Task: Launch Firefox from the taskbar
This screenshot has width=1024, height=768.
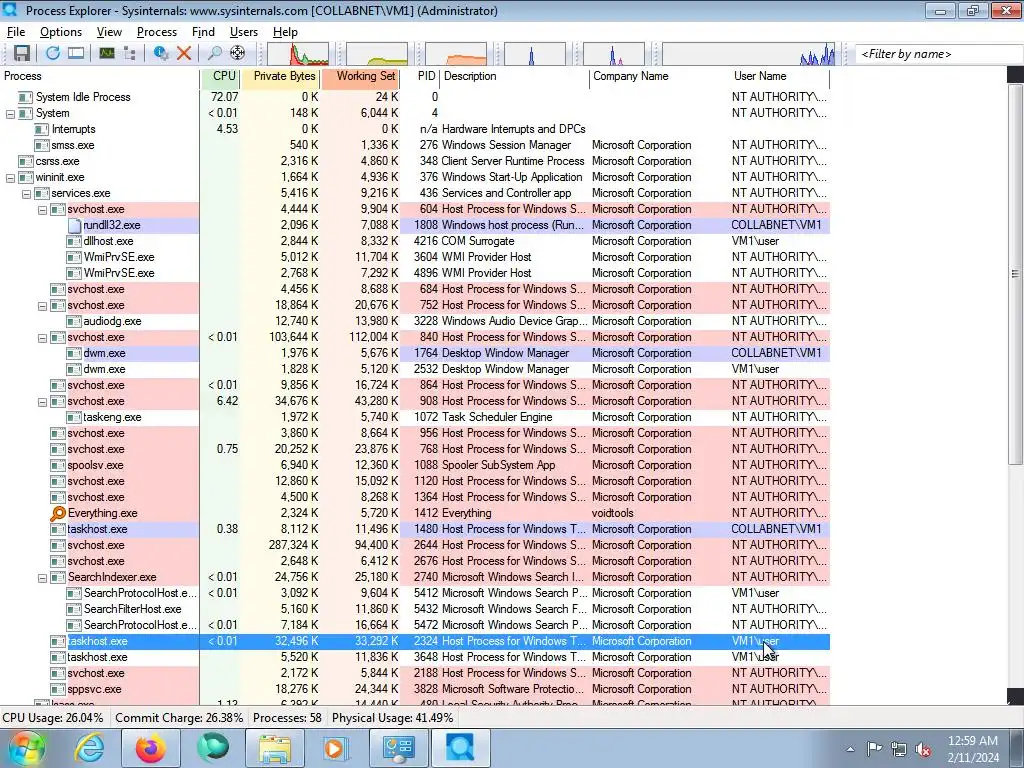Action: click(x=150, y=748)
